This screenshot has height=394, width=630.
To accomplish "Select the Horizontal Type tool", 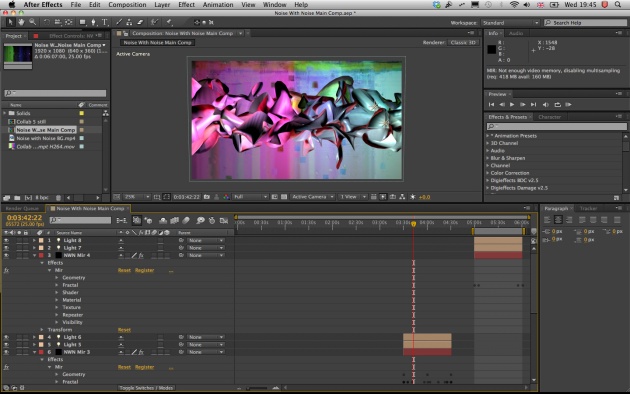I will (x=104, y=22).
